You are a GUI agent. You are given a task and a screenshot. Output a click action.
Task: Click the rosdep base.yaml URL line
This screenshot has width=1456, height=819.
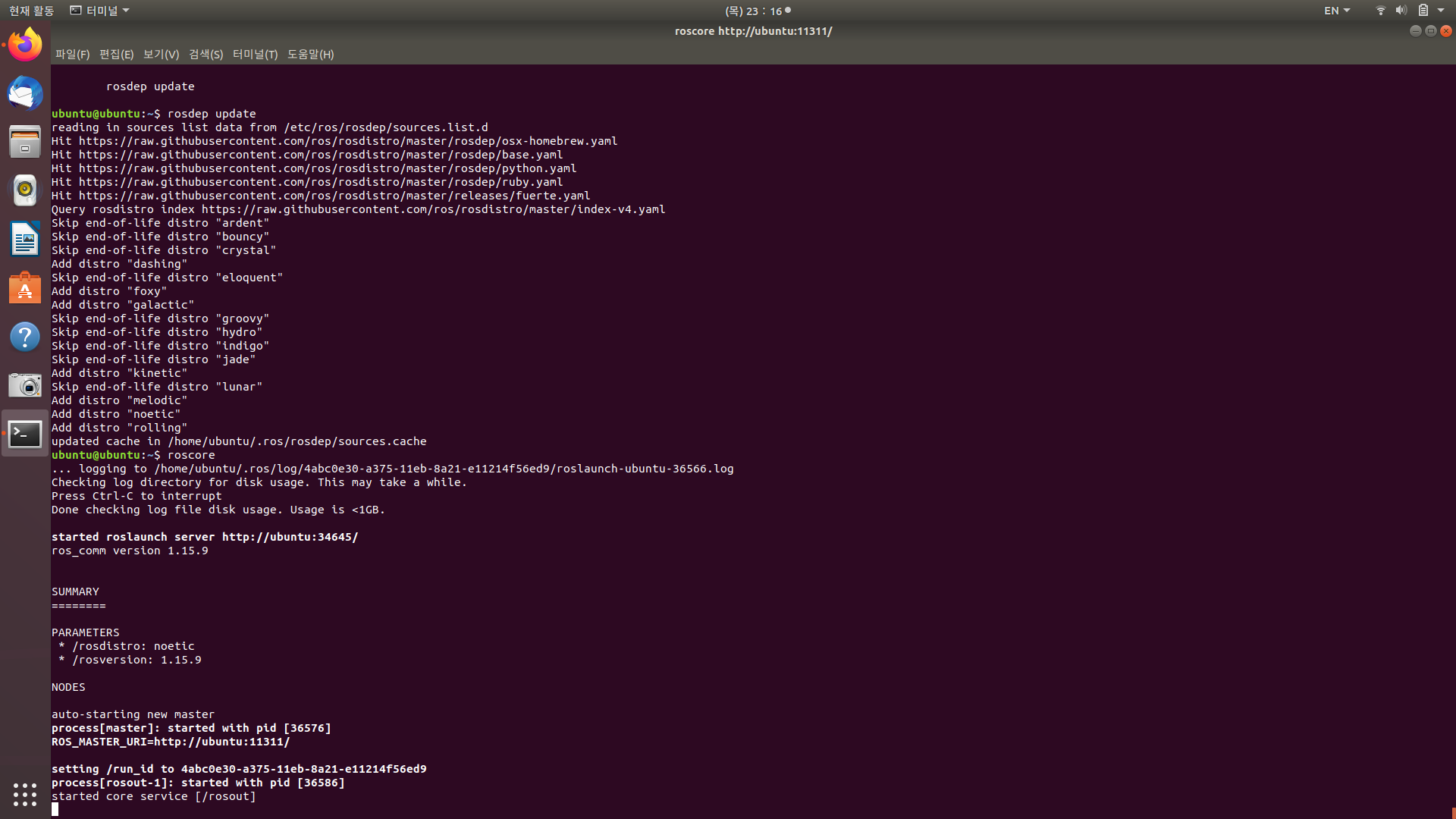point(307,155)
